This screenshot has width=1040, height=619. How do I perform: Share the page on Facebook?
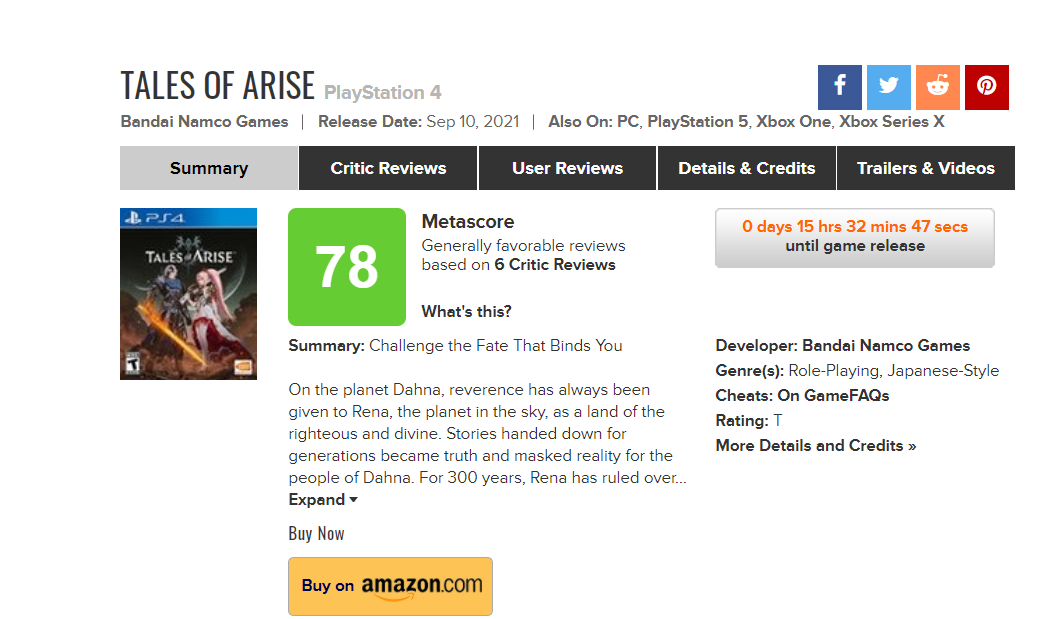point(839,87)
